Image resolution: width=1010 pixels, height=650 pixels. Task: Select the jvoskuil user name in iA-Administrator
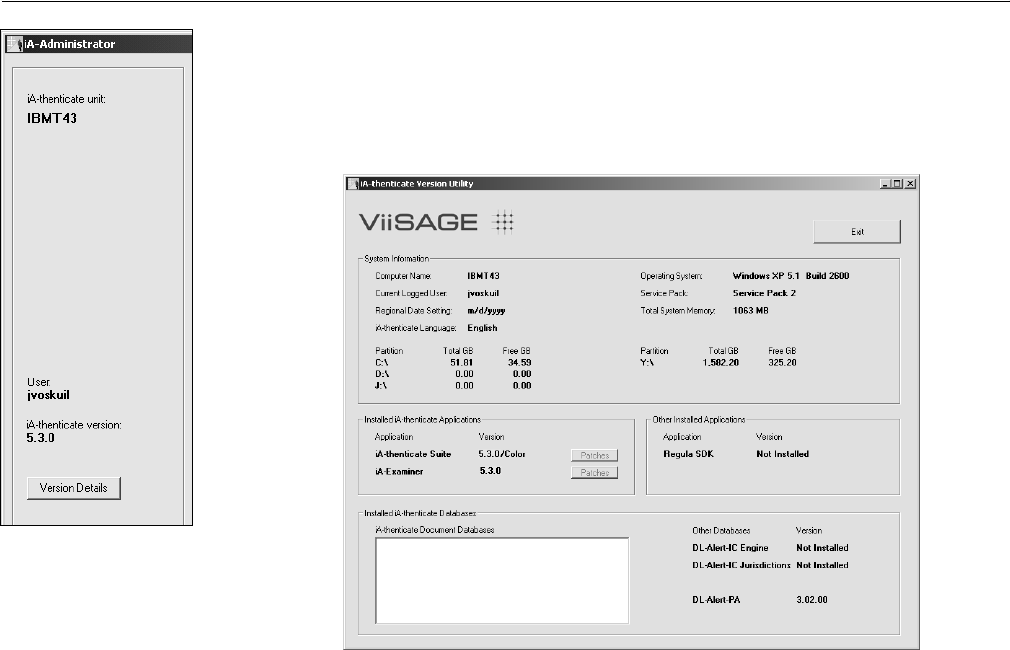[x=48, y=395]
